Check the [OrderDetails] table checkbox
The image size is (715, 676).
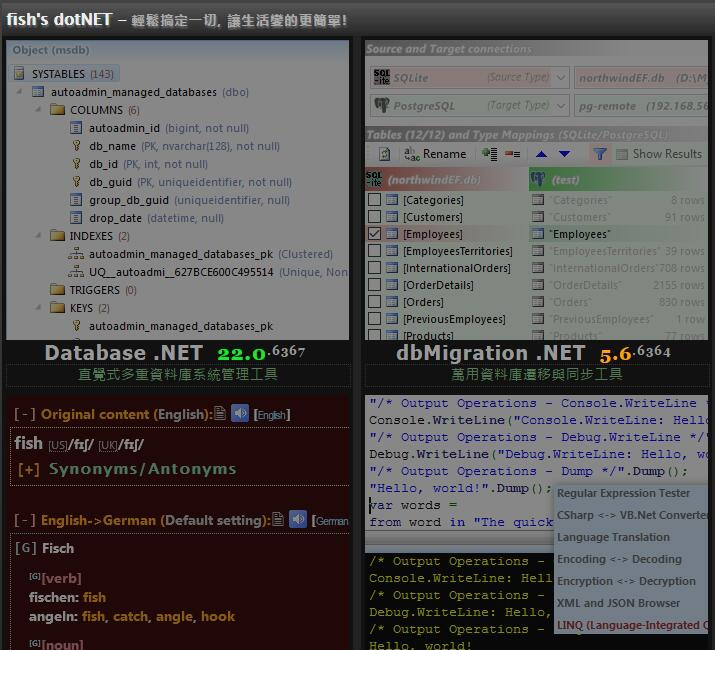[374, 285]
